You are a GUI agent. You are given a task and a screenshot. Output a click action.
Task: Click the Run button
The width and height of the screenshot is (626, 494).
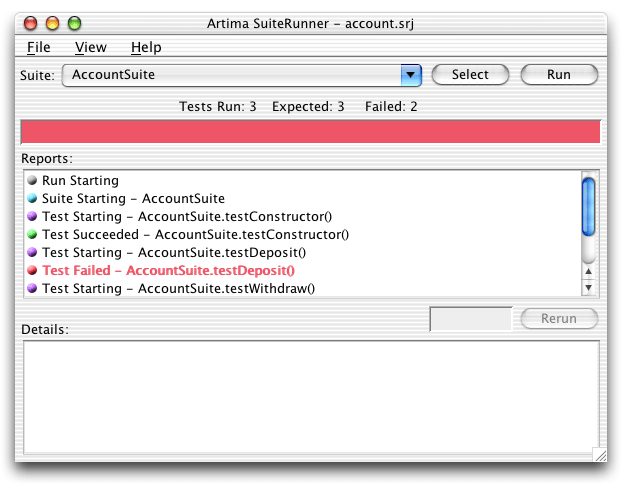(x=559, y=75)
